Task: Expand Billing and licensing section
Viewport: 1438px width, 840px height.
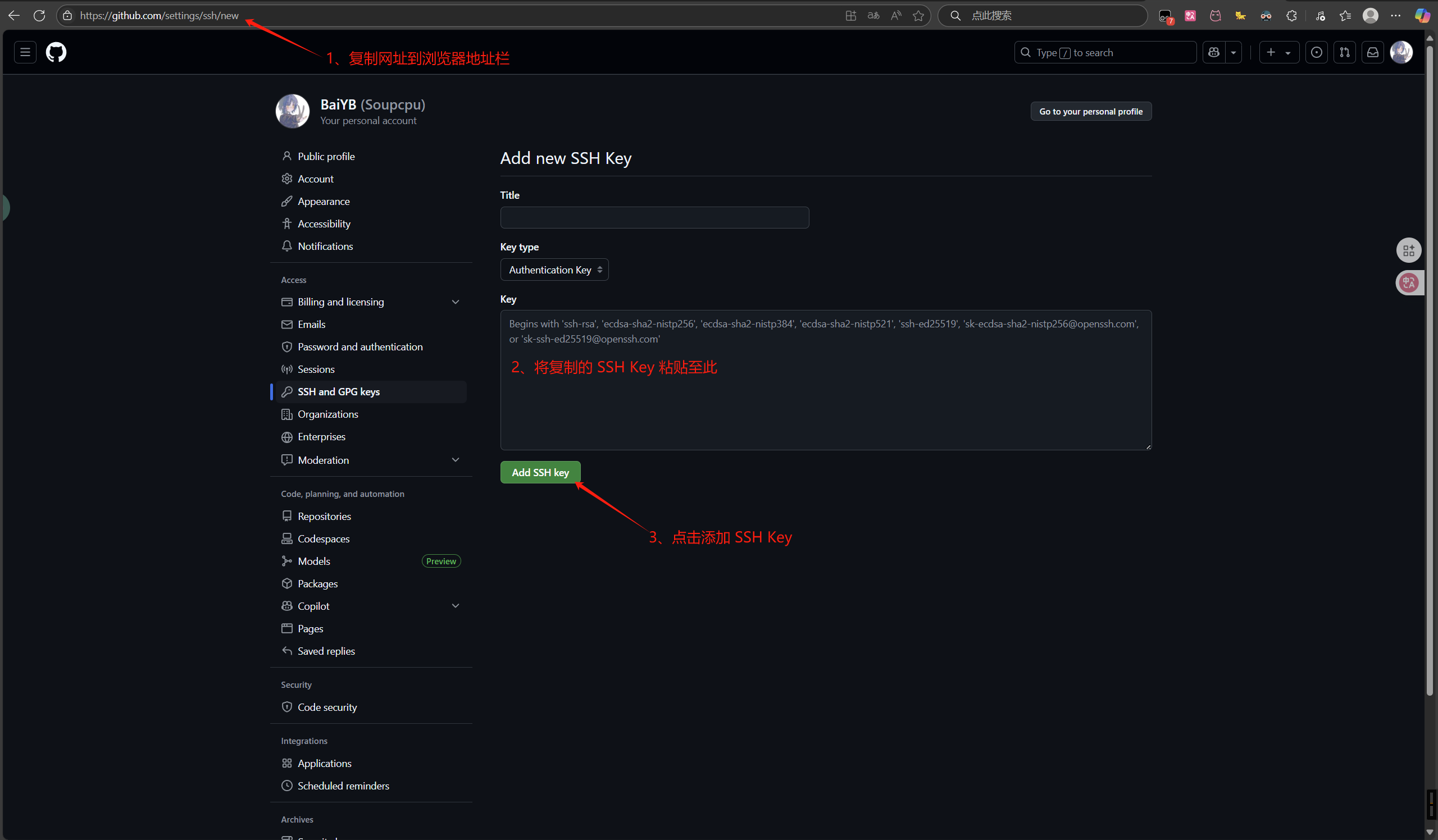Action: pos(371,302)
